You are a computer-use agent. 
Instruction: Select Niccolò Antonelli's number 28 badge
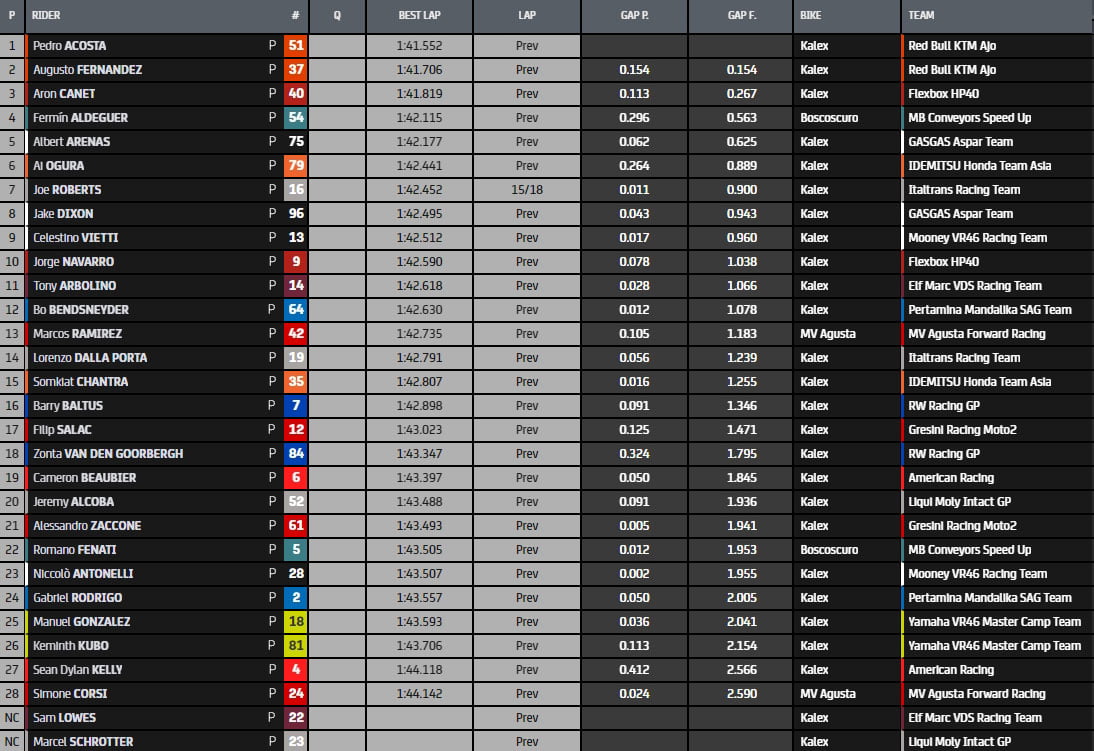pyautogui.click(x=295, y=574)
